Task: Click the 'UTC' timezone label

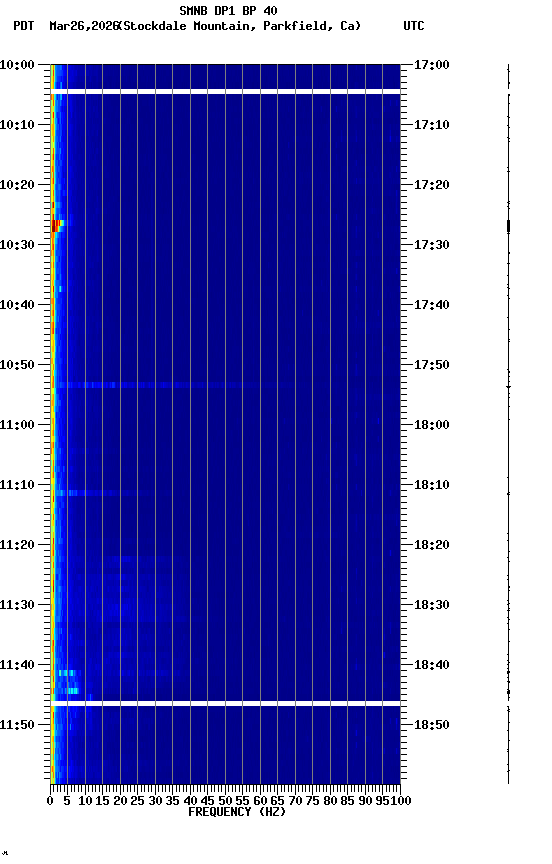Action: [414, 26]
